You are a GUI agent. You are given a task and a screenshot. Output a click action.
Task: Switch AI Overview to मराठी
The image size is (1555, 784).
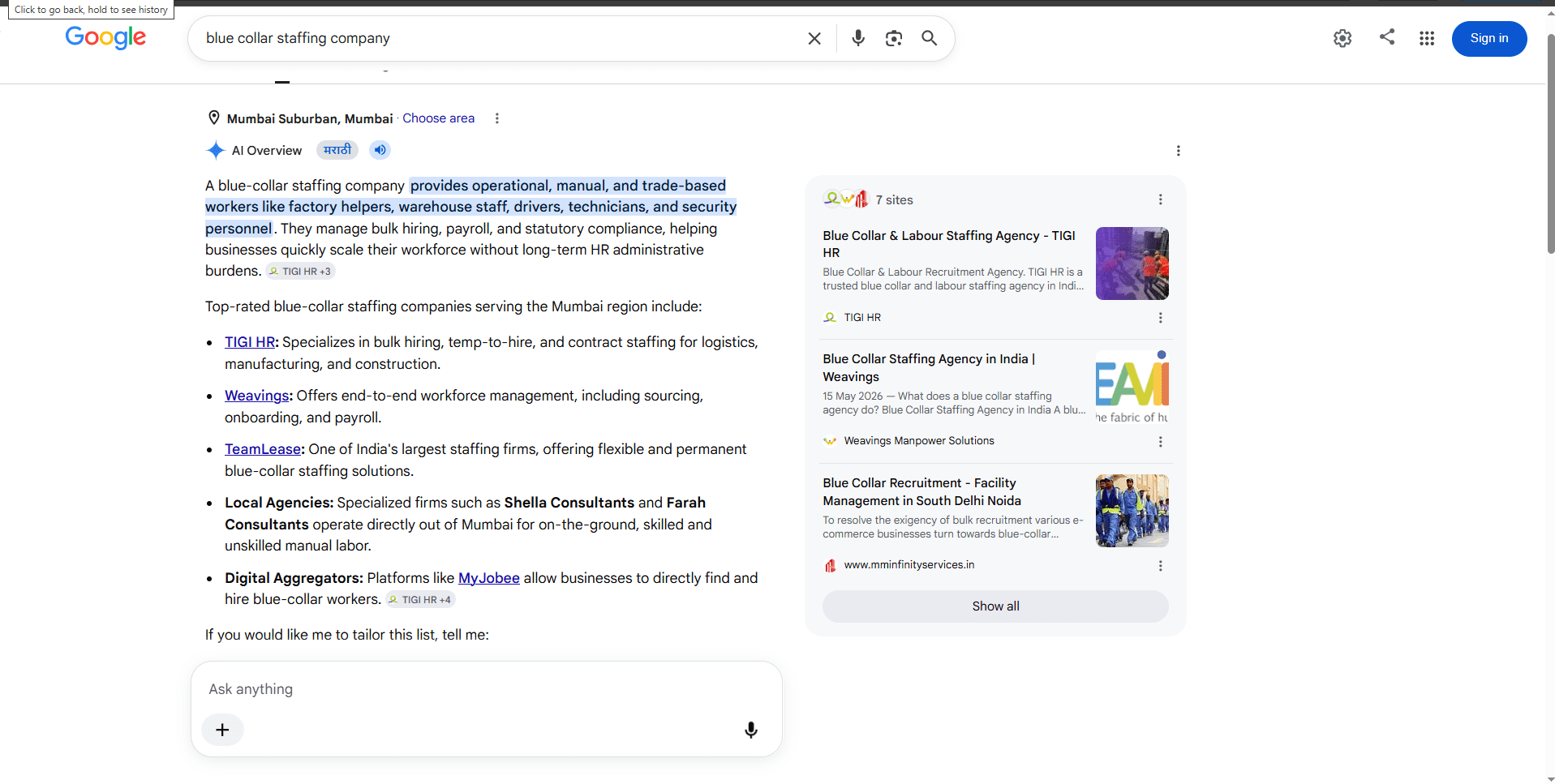click(337, 150)
